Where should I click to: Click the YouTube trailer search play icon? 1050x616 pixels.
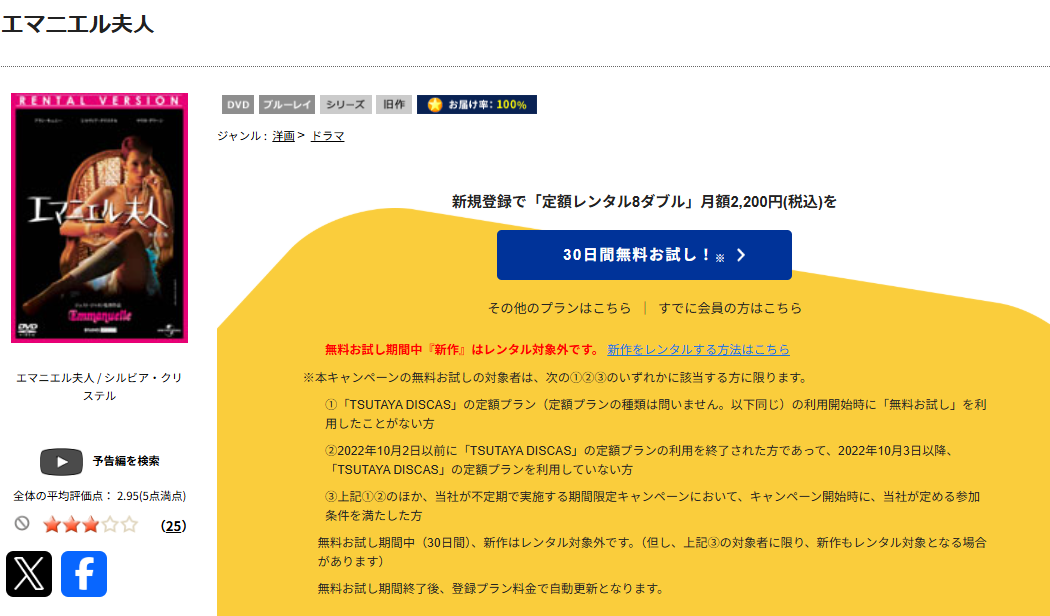pyautogui.click(x=62, y=461)
